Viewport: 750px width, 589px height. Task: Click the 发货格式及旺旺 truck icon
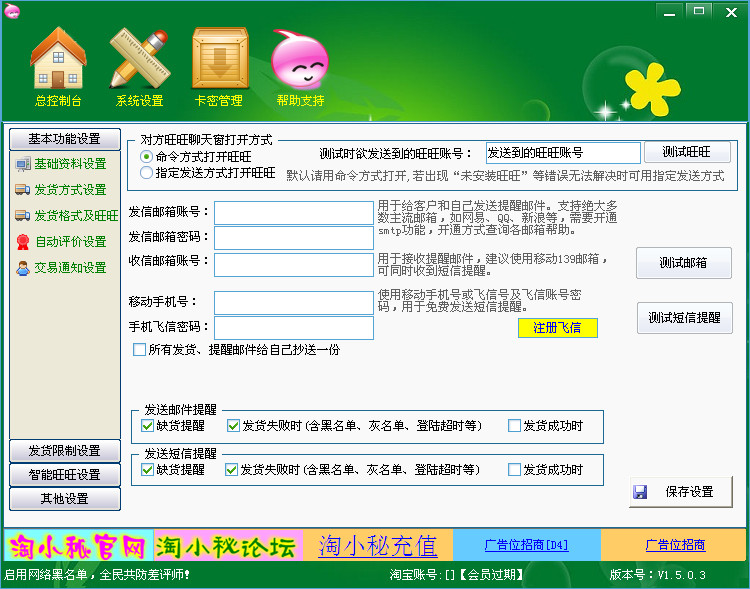22,215
